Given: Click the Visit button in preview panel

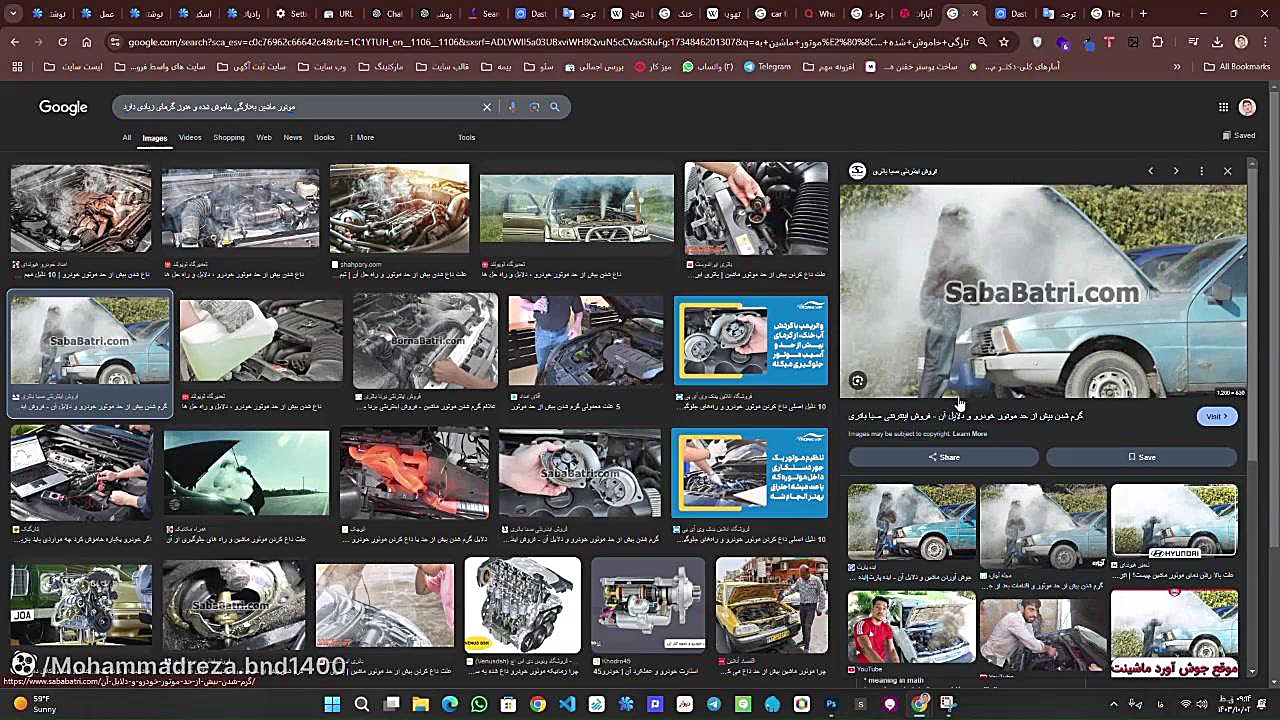Looking at the screenshot, I should pyautogui.click(x=1217, y=416).
